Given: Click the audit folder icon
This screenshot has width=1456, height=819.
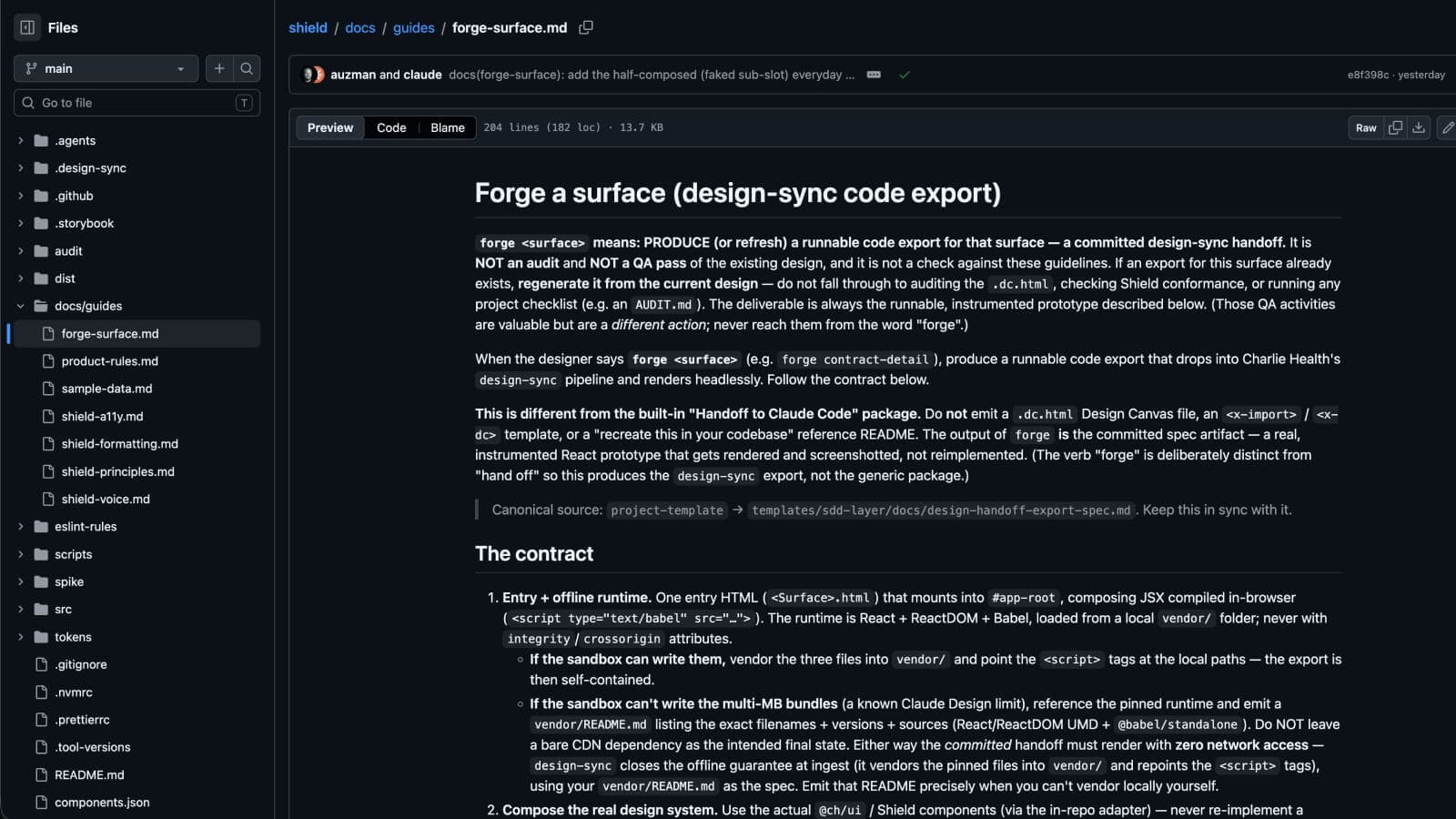Looking at the screenshot, I should (41, 250).
